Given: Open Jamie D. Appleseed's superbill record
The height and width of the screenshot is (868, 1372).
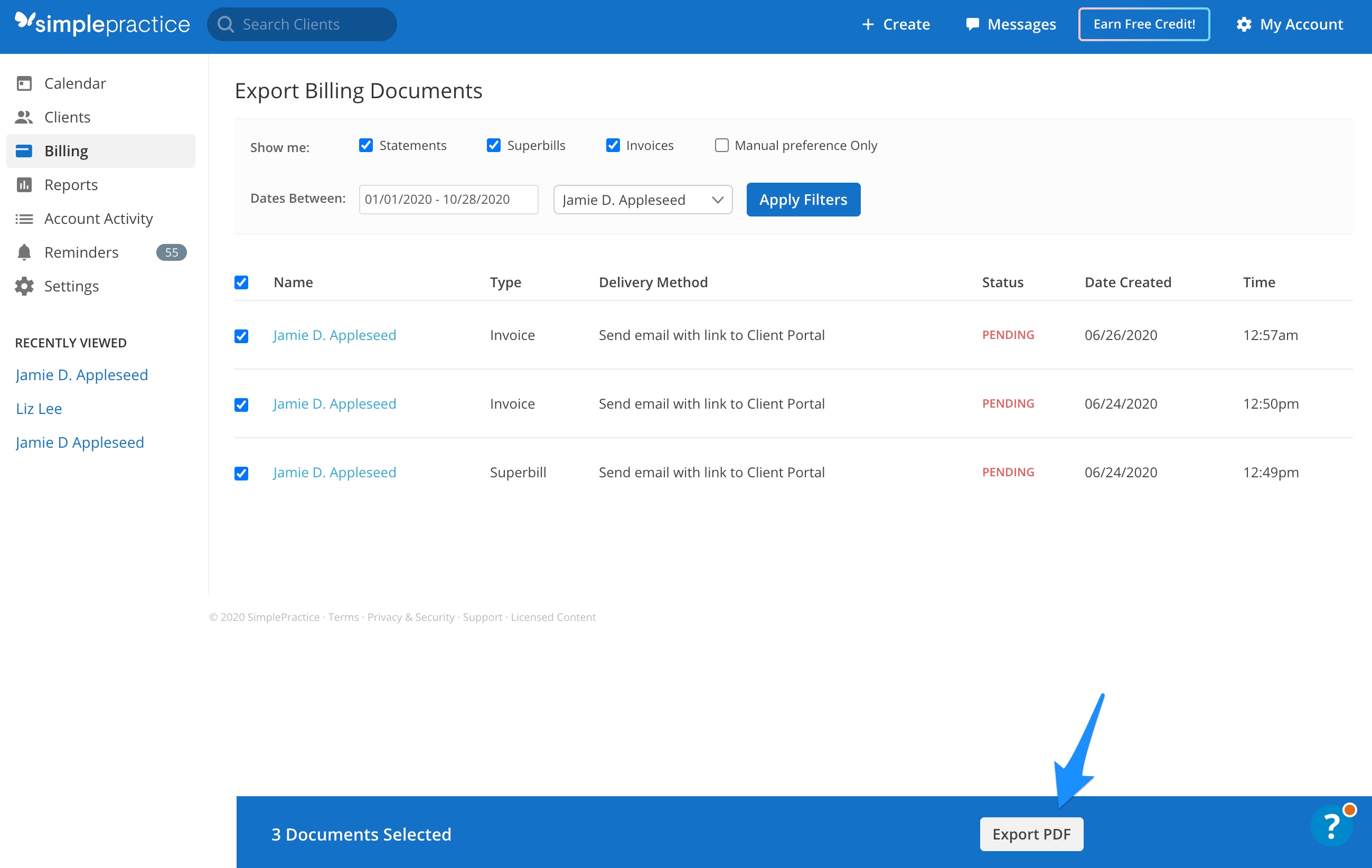Looking at the screenshot, I should (x=334, y=471).
